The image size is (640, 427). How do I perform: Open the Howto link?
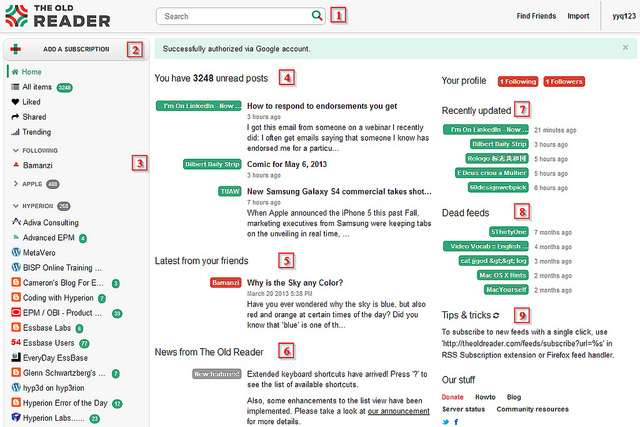click(x=485, y=397)
